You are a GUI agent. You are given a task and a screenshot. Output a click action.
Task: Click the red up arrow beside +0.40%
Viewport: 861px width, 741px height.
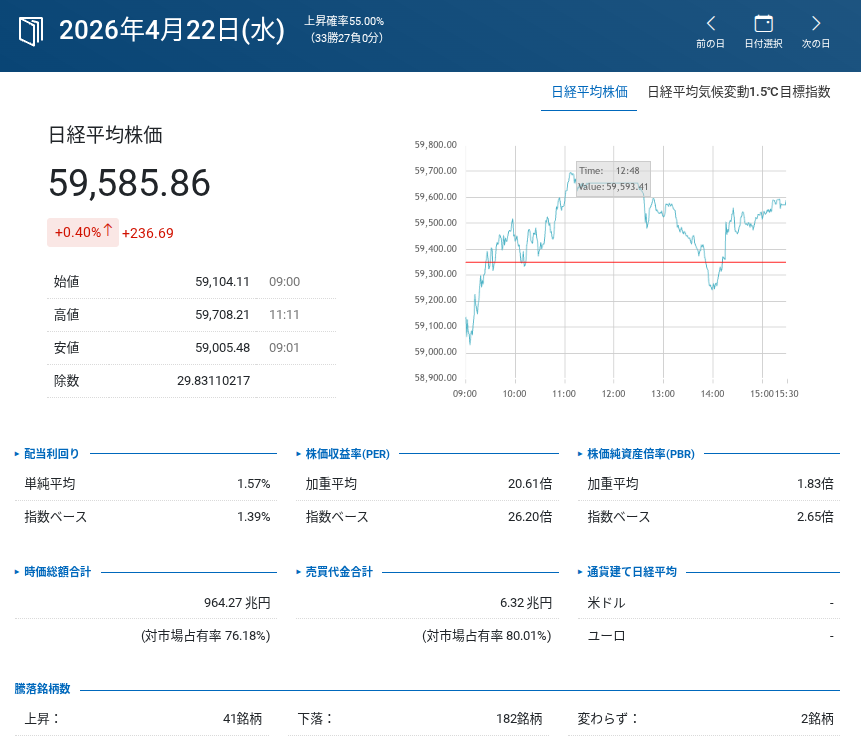pos(108,231)
